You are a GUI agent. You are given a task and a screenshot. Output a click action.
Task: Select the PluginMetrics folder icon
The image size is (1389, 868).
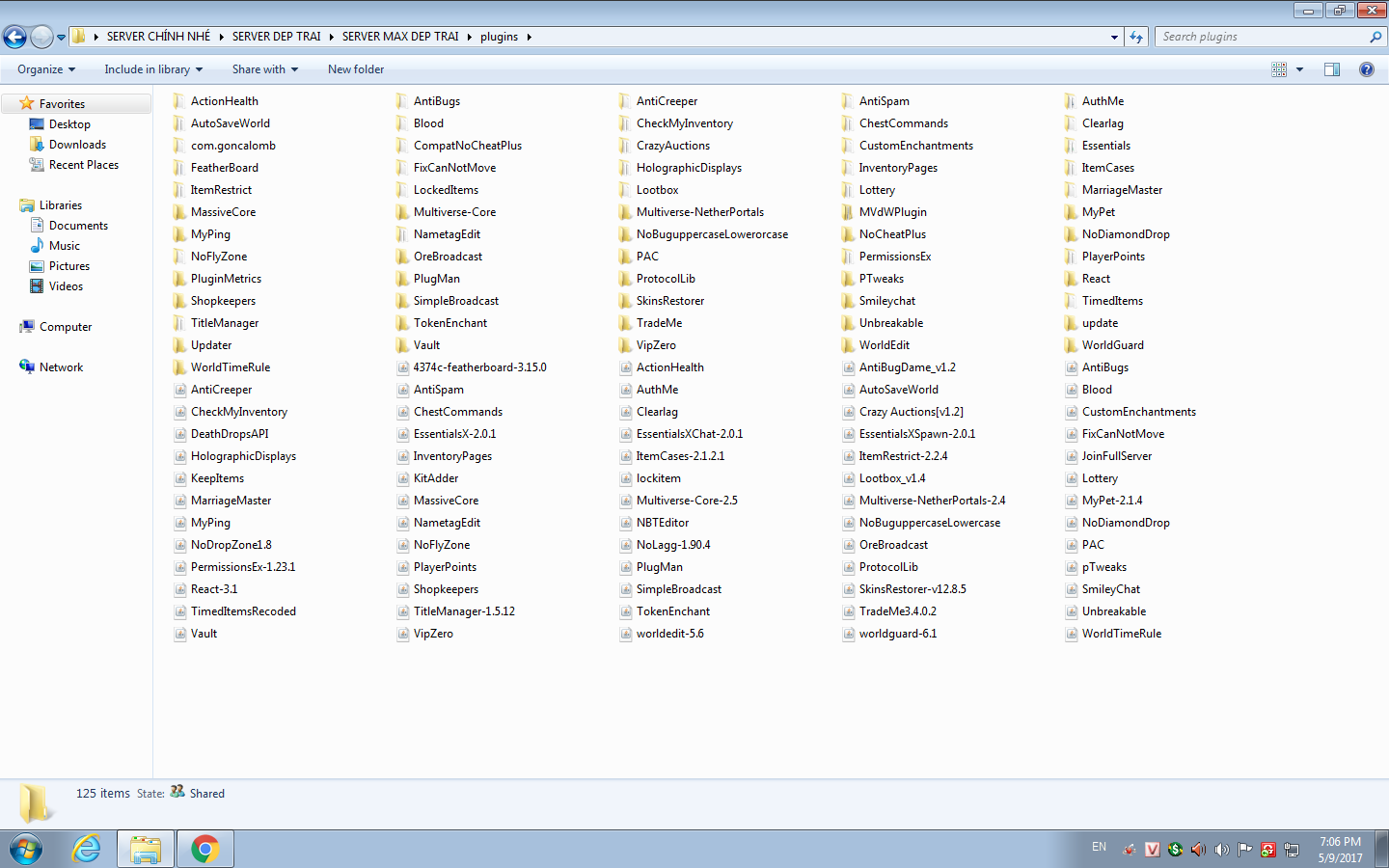(x=178, y=279)
